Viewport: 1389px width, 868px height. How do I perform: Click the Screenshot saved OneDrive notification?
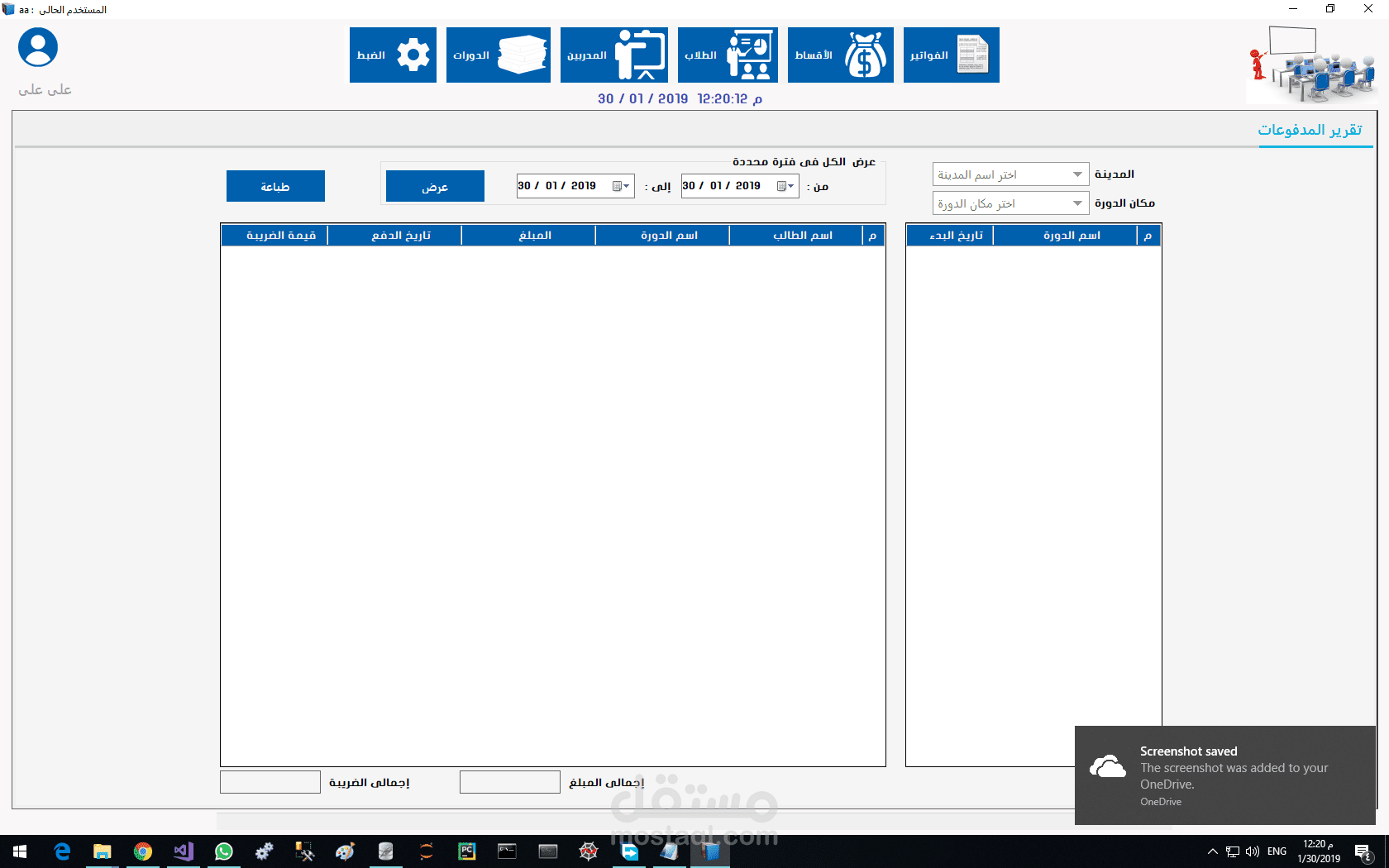[x=1225, y=775]
